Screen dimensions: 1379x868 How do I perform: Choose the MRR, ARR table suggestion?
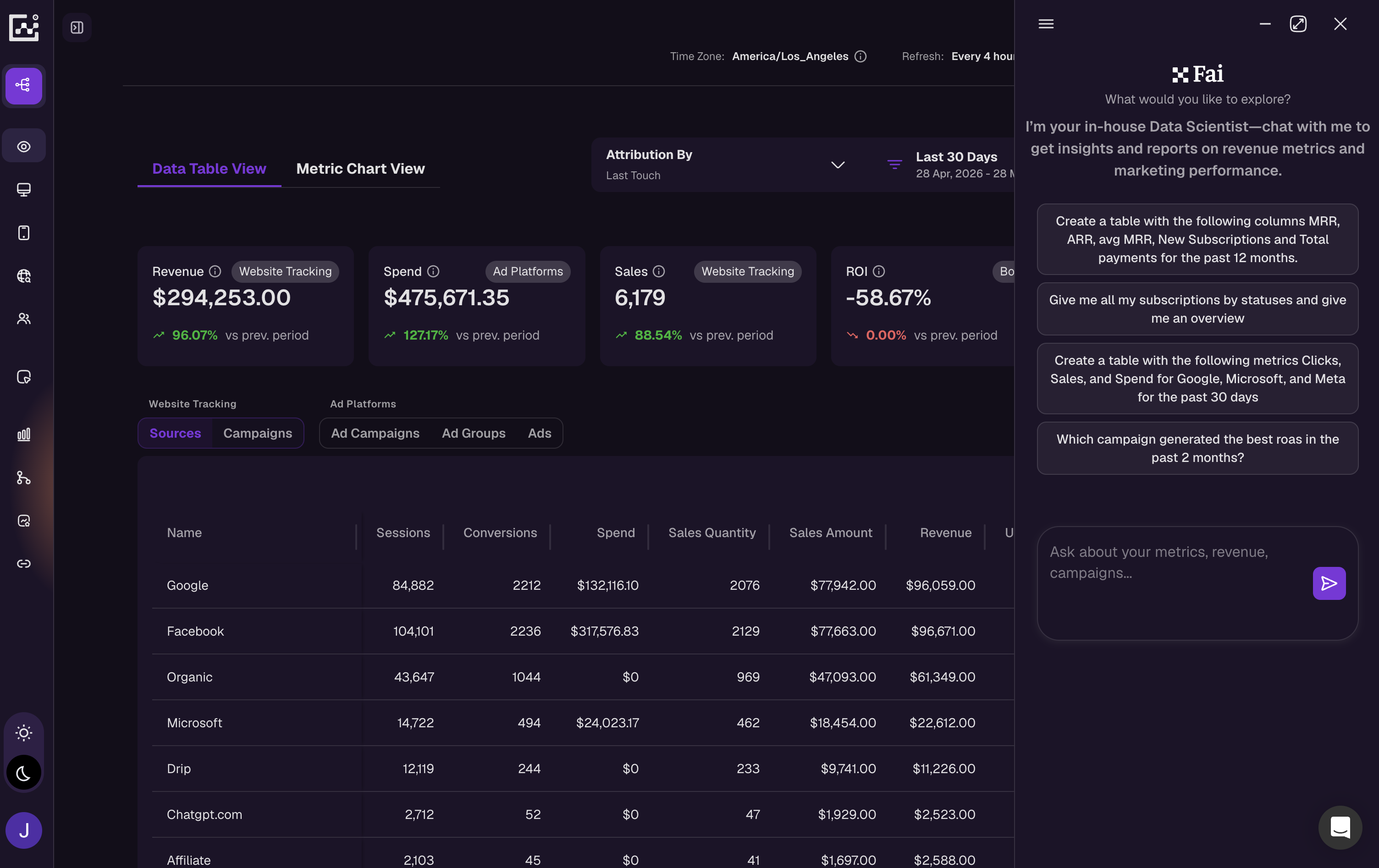pyautogui.click(x=1197, y=239)
